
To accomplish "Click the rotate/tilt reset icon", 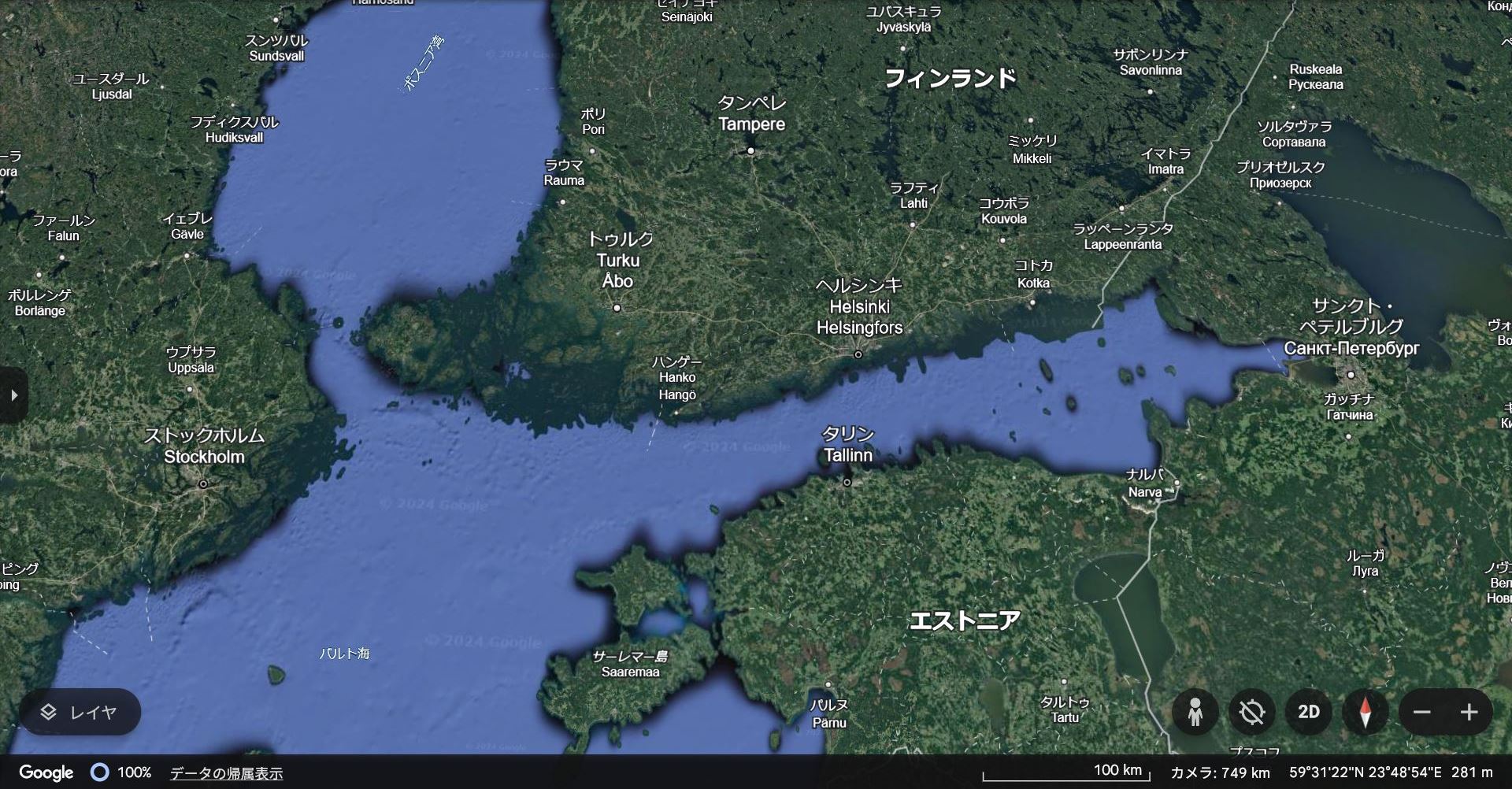I will [x=1251, y=713].
